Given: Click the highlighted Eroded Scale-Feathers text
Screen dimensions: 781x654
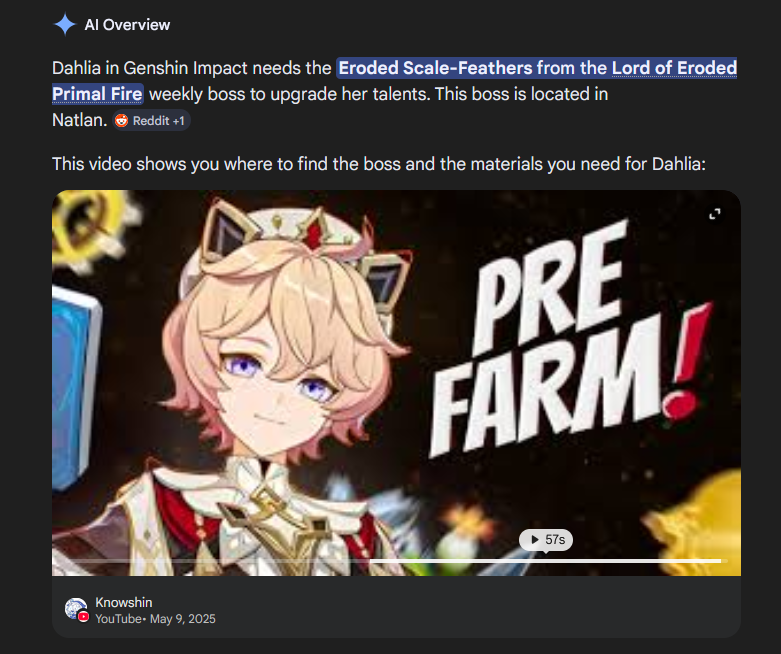Looking at the screenshot, I should [436, 68].
